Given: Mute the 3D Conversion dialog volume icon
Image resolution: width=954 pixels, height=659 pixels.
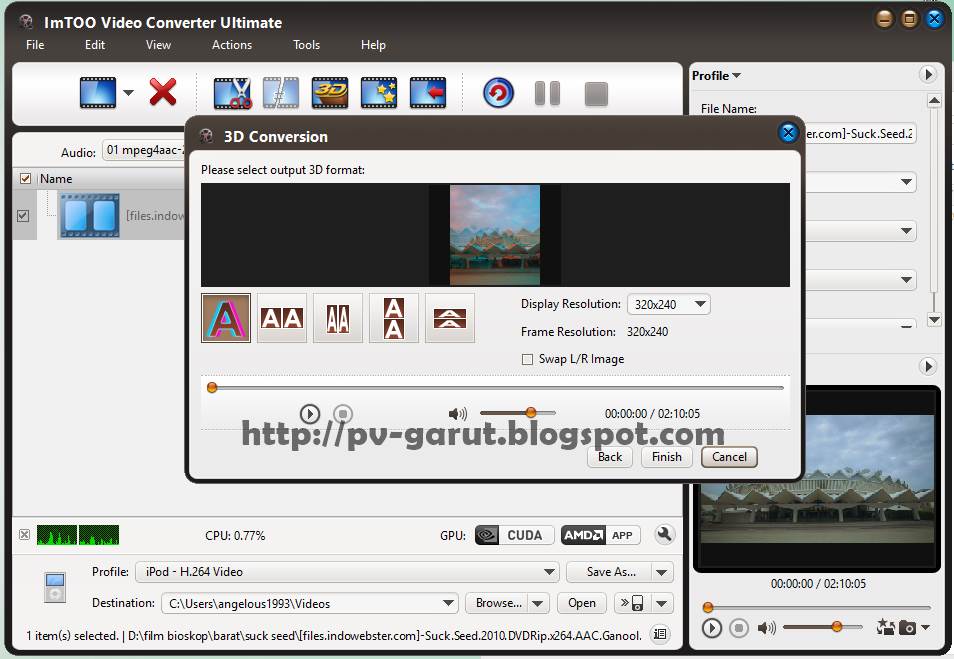Looking at the screenshot, I should click(458, 414).
